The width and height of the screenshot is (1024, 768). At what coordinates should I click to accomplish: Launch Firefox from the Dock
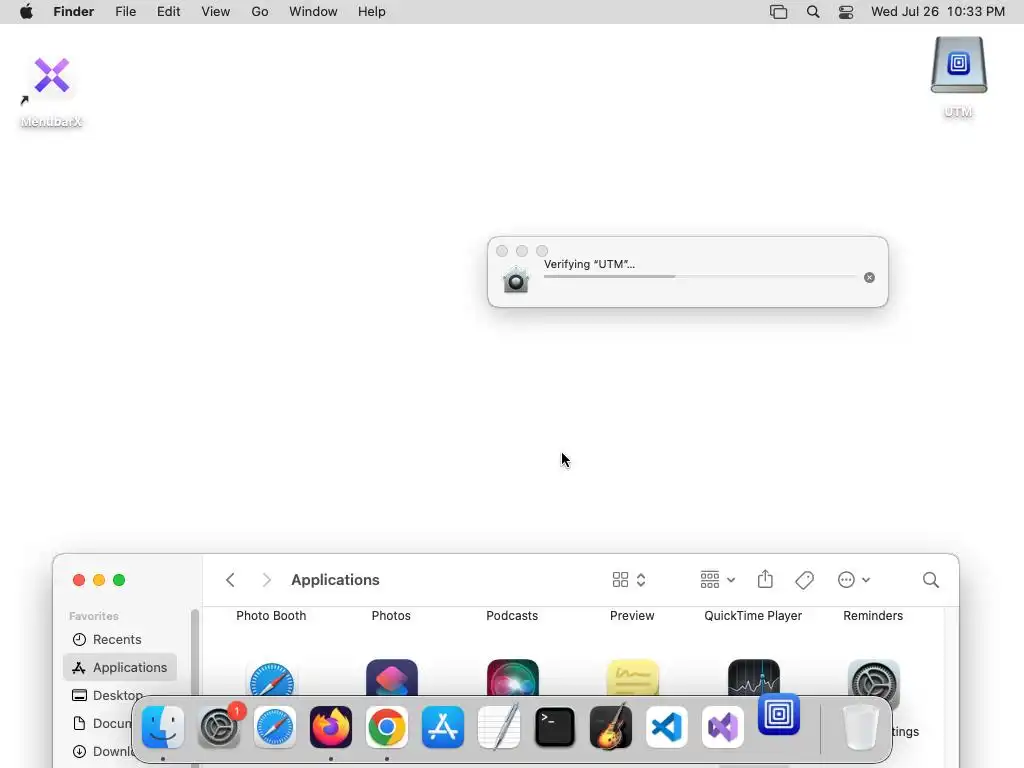(x=330, y=727)
